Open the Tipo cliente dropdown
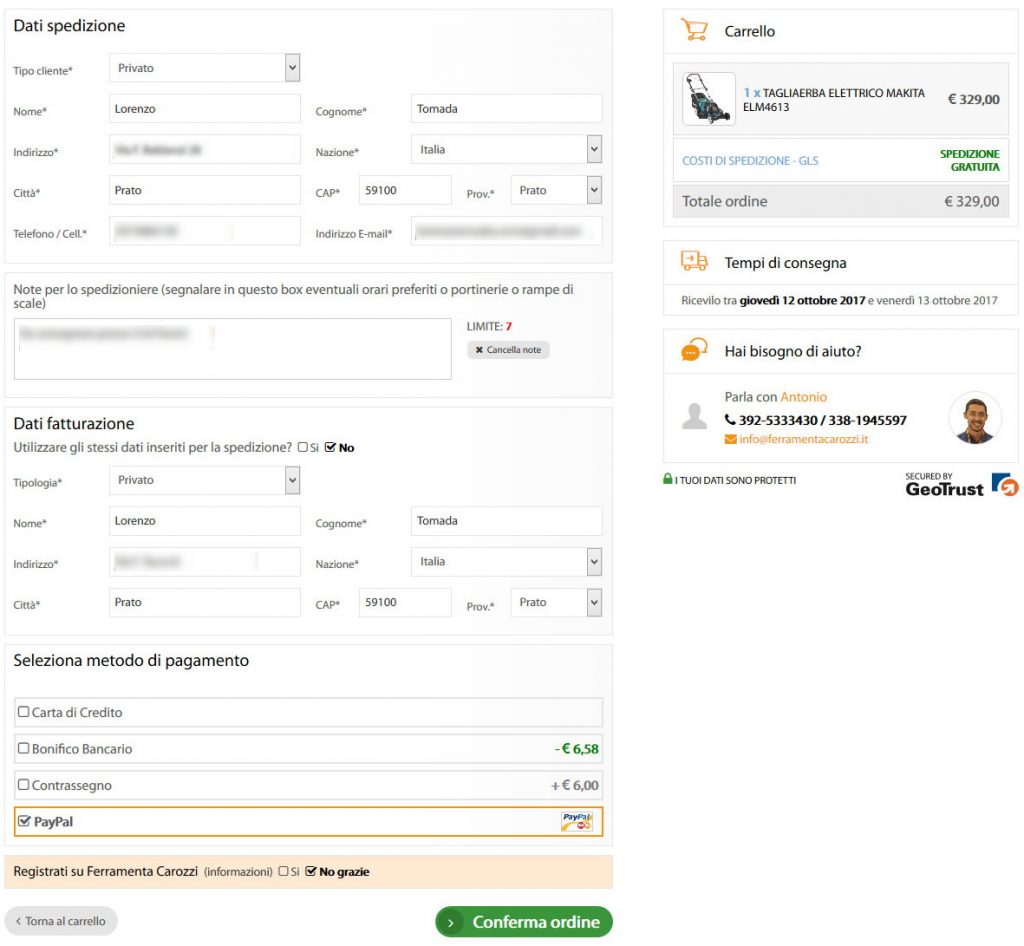The height and width of the screenshot is (946, 1024). coord(204,68)
